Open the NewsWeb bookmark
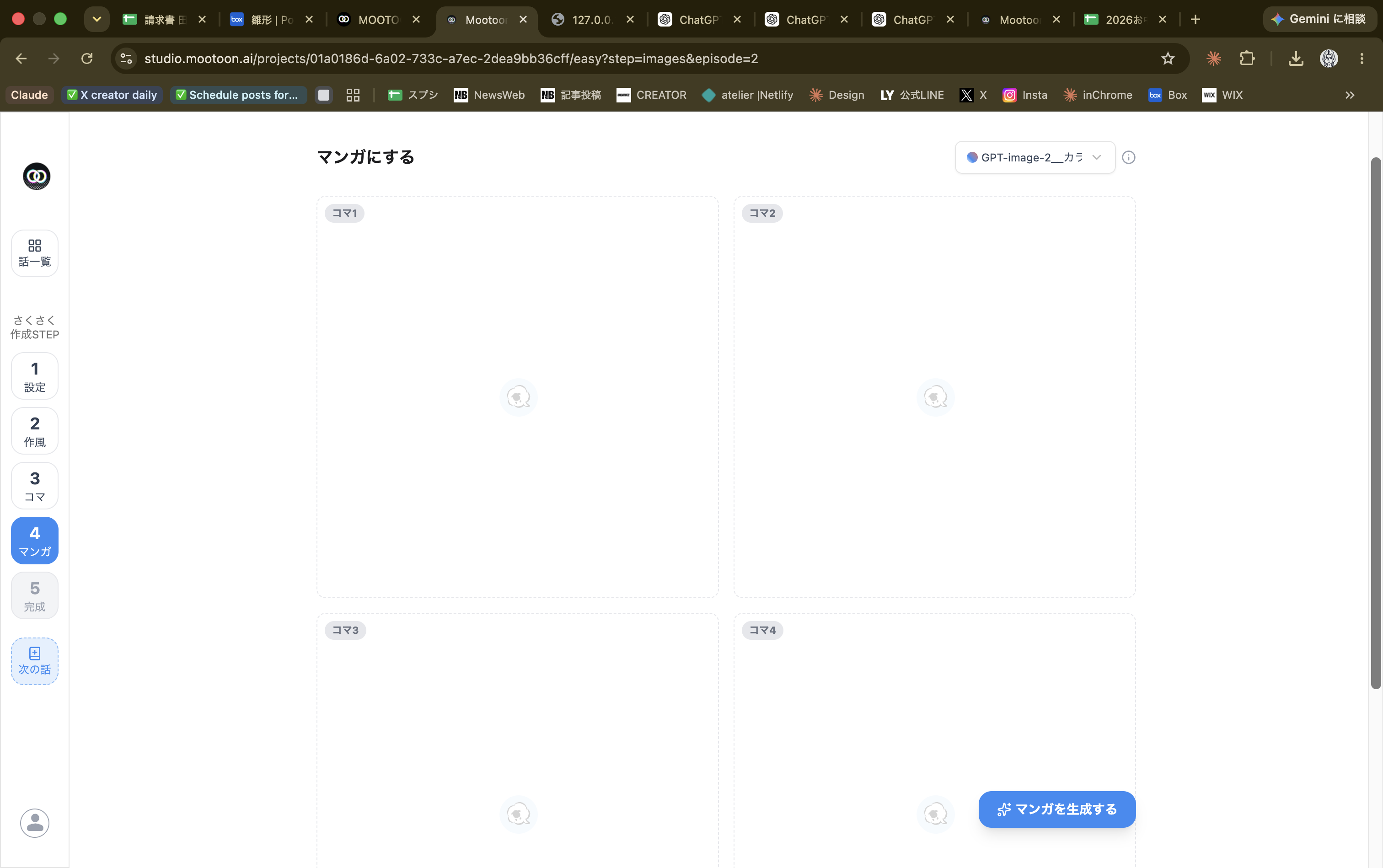The image size is (1383, 868). [x=489, y=95]
